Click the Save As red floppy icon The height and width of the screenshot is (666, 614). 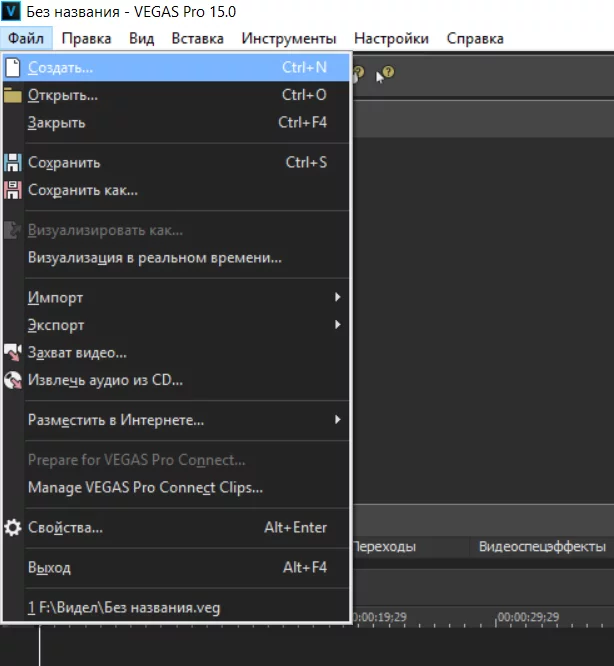12,190
